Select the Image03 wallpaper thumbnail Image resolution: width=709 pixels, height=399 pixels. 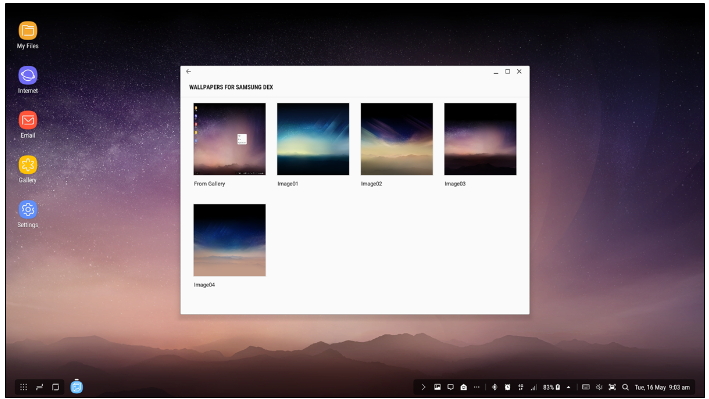click(480, 139)
